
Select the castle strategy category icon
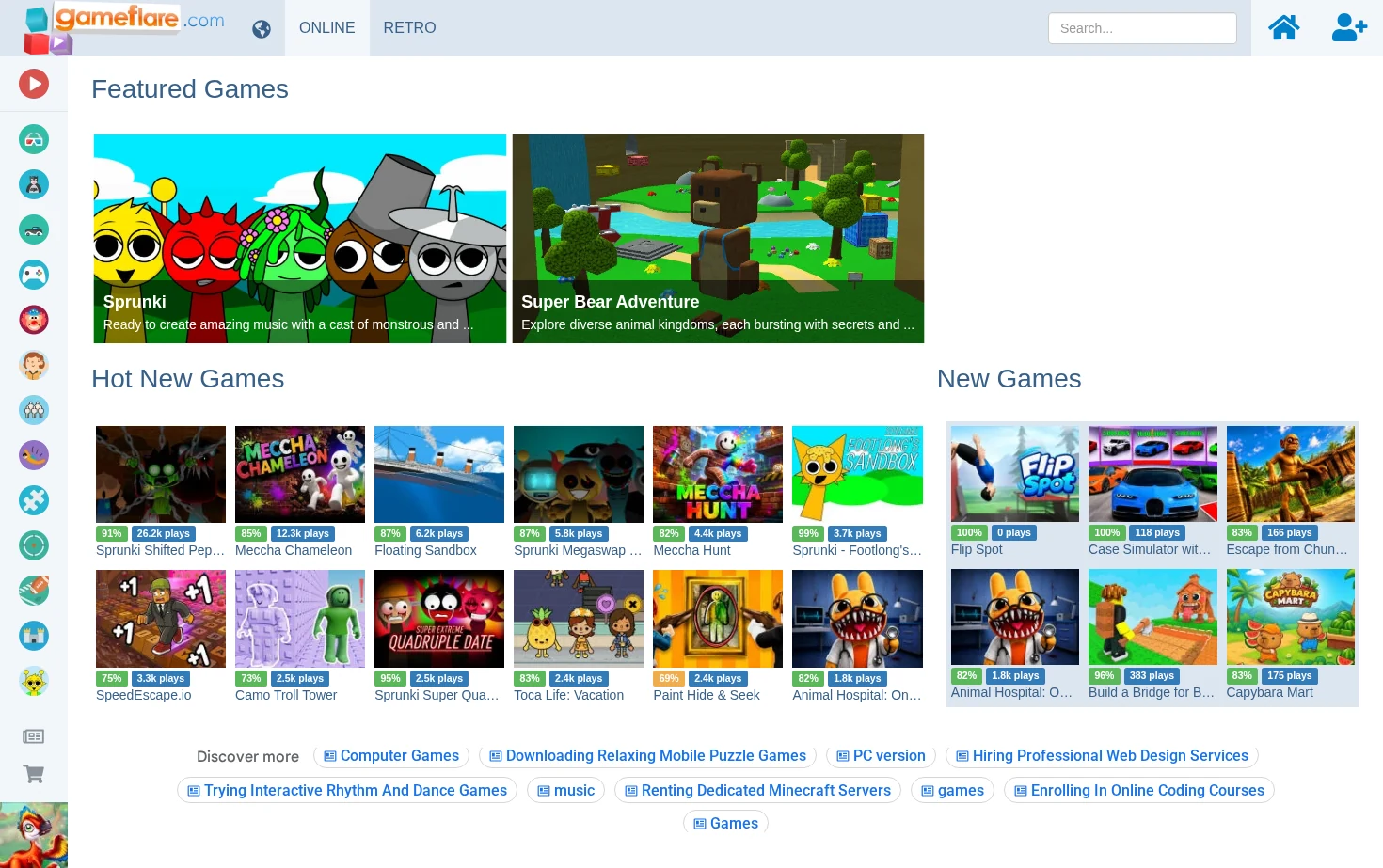click(x=34, y=636)
